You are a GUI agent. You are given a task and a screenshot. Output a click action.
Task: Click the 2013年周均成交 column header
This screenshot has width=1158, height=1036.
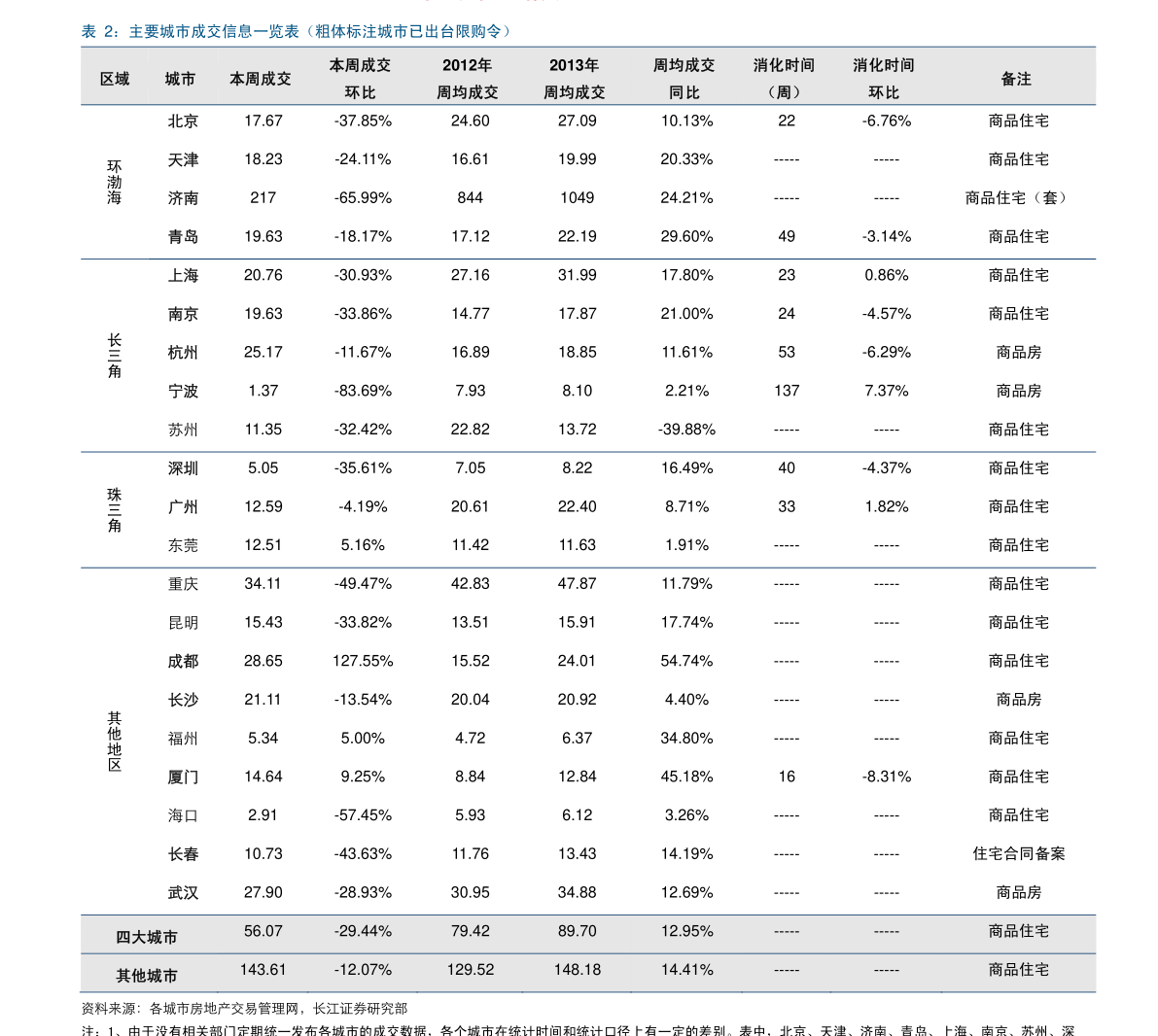click(x=574, y=79)
